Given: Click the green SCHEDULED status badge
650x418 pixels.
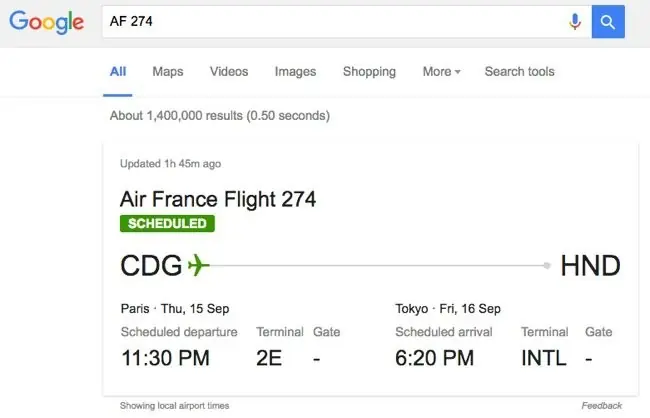Looking at the screenshot, I should pyautogui.click(x=167, y=223).
